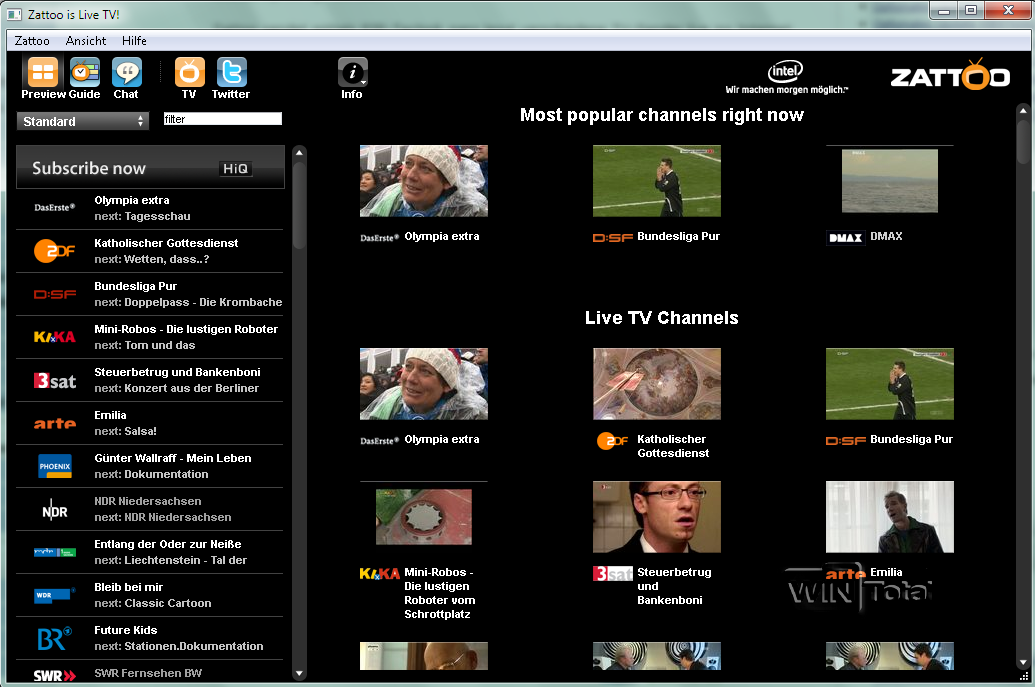1035x687 pixels.
Task: Click the main panel scrollbar up arrow
Action: pos(1023,110)
